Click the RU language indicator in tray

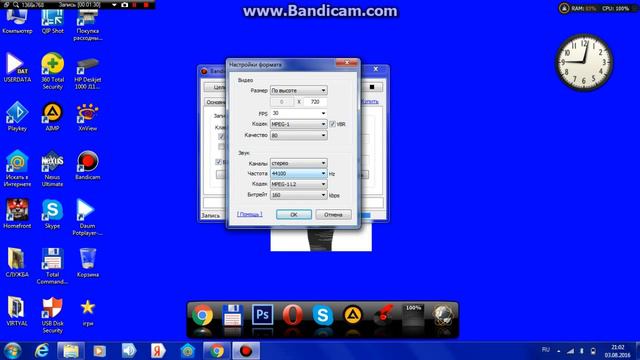545,350
